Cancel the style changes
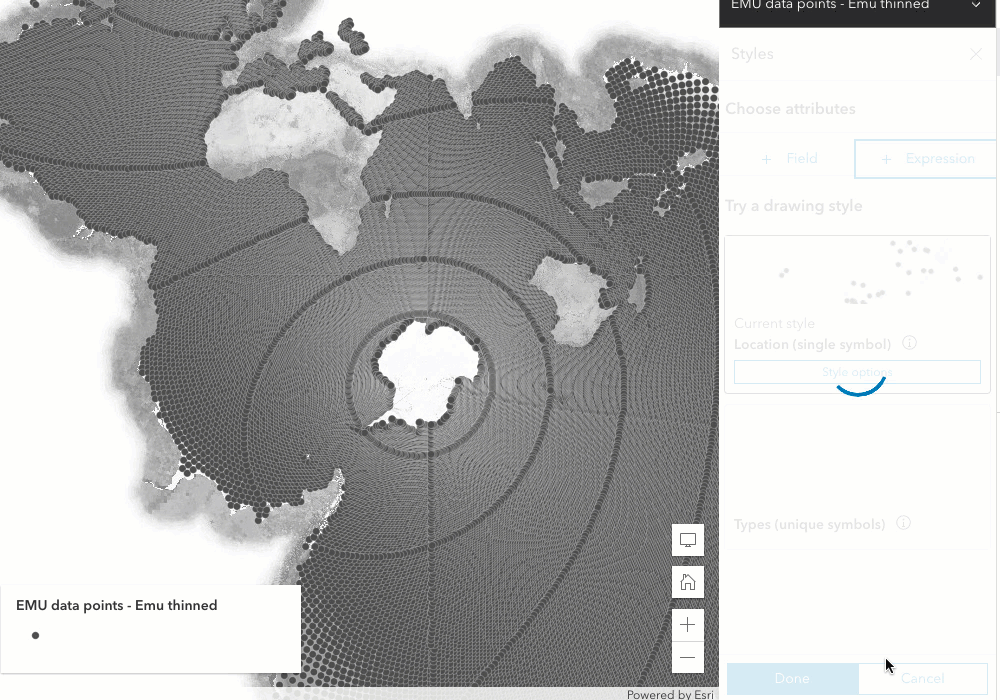 (922, 678)
